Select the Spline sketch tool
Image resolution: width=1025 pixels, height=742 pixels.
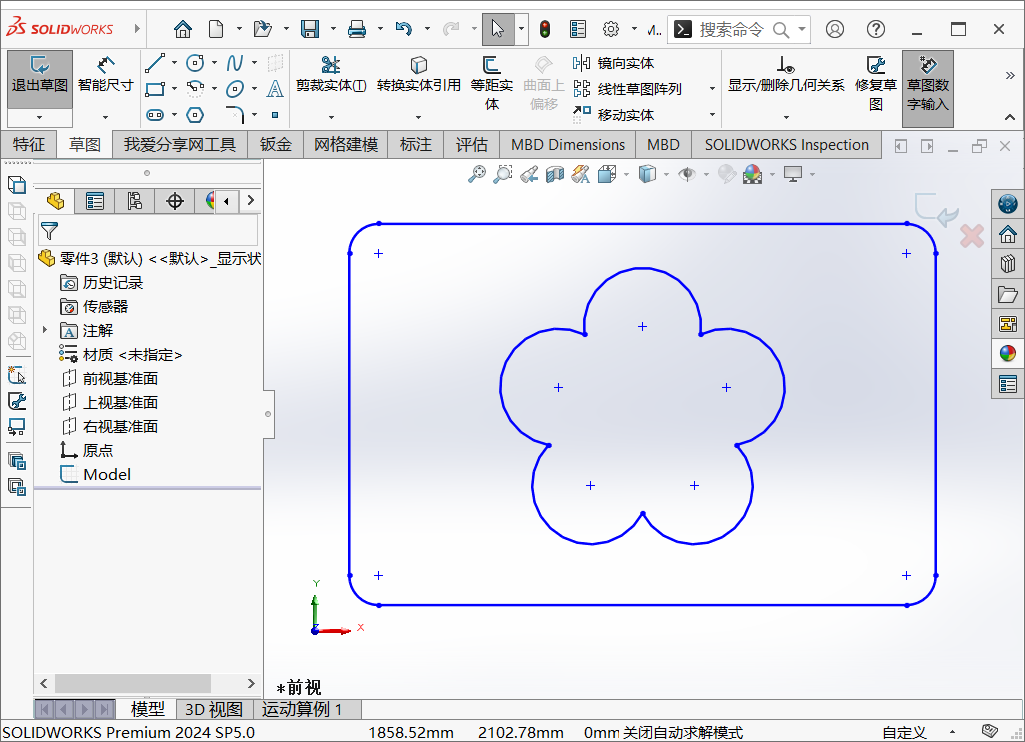click(235, 62)
